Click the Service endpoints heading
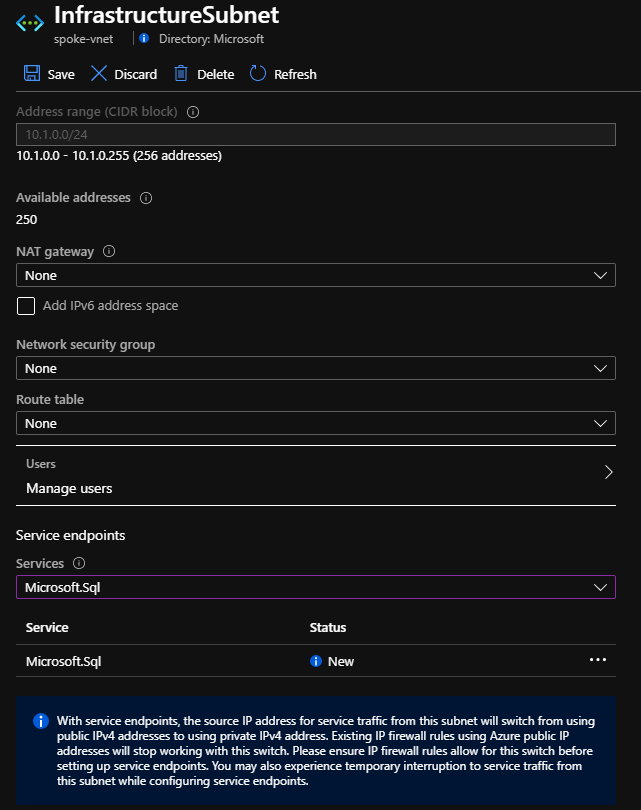 [70, 535]
